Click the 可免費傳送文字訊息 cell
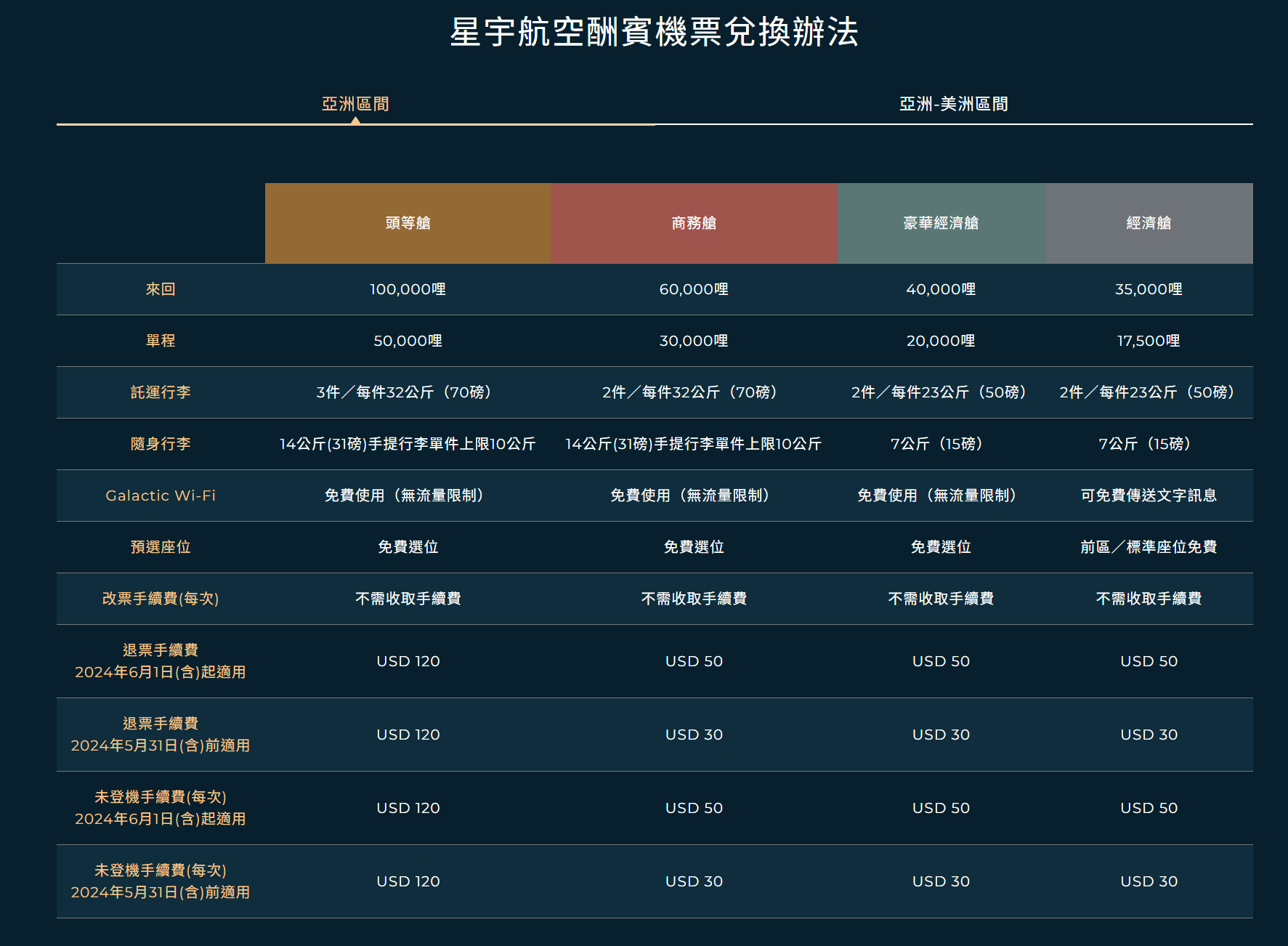The height and width of the screenshot is (946, 1288). tap(1149, 496)
